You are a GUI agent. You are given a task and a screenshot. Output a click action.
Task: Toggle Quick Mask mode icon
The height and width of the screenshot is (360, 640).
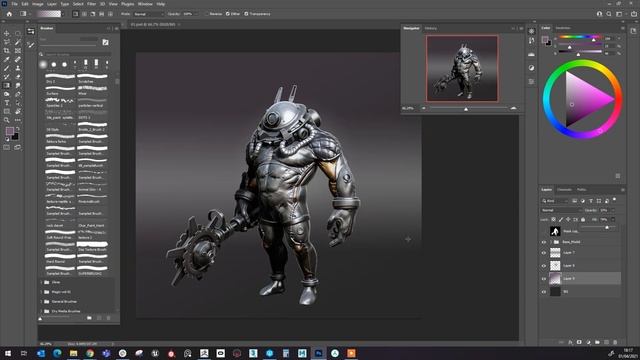click(7, 147)
